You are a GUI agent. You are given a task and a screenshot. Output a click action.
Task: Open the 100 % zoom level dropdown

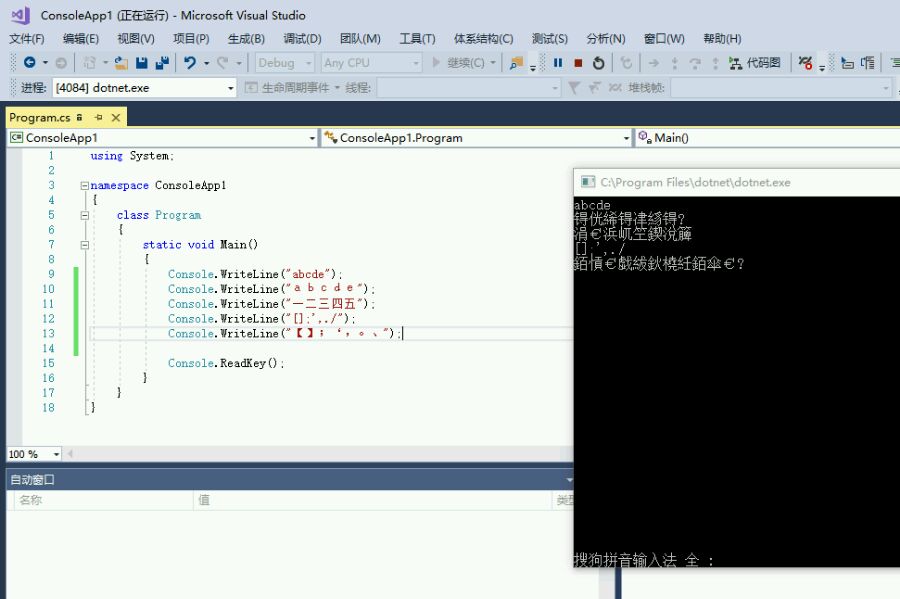pos(56,454)
